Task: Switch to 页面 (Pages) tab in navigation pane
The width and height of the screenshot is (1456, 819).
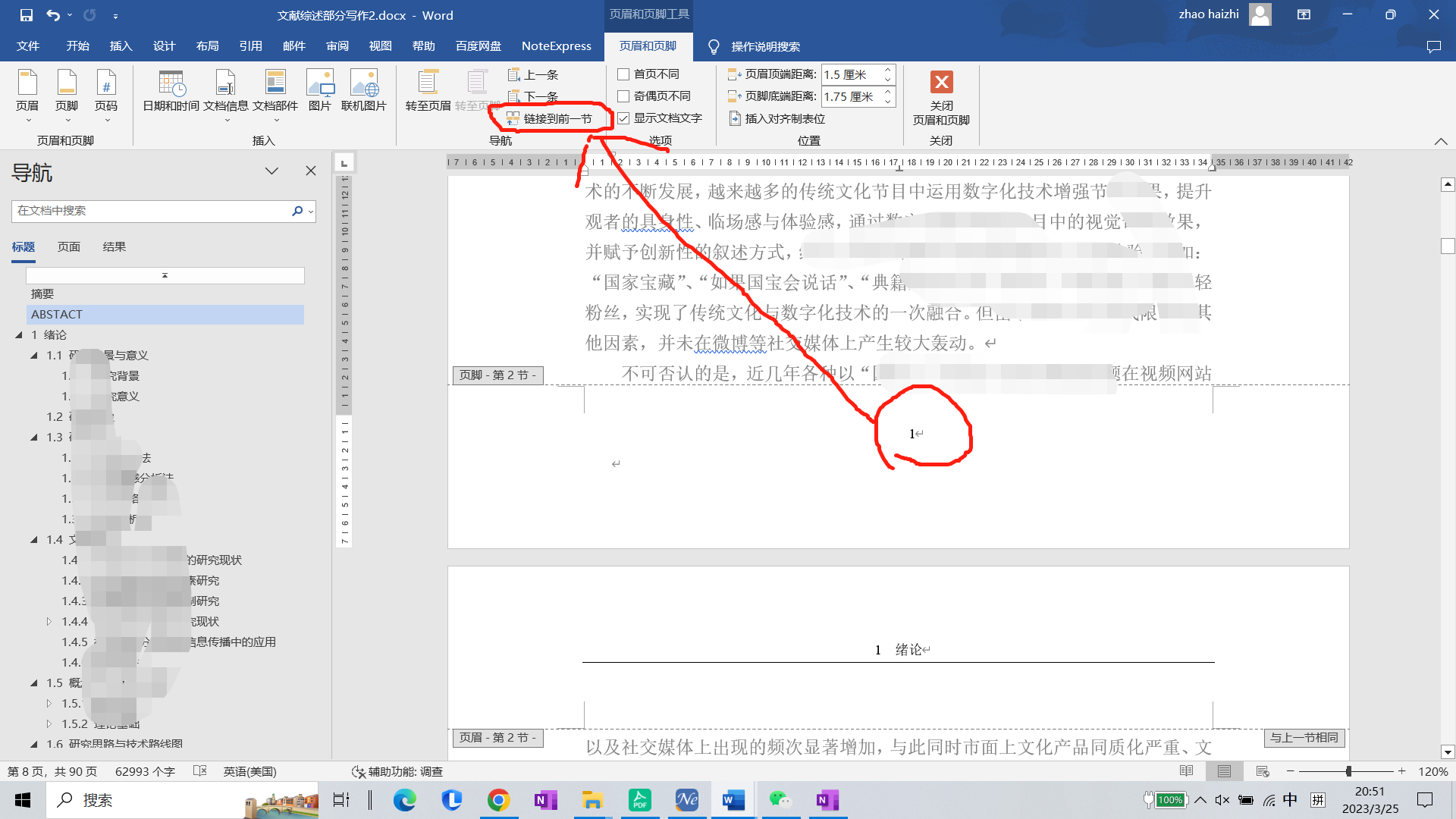Action: tap(68, 247)
